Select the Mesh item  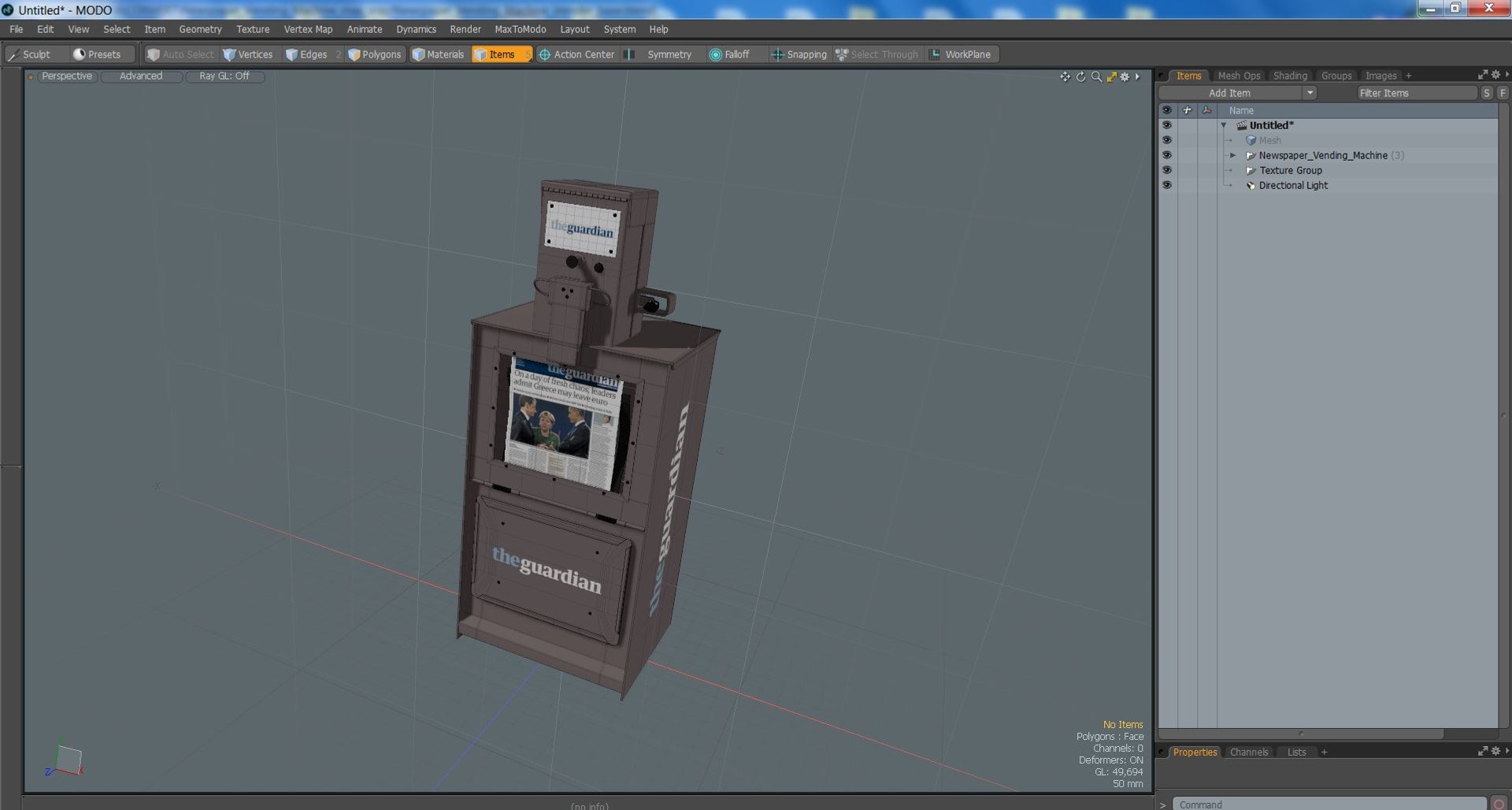(x=1269, y=140)
